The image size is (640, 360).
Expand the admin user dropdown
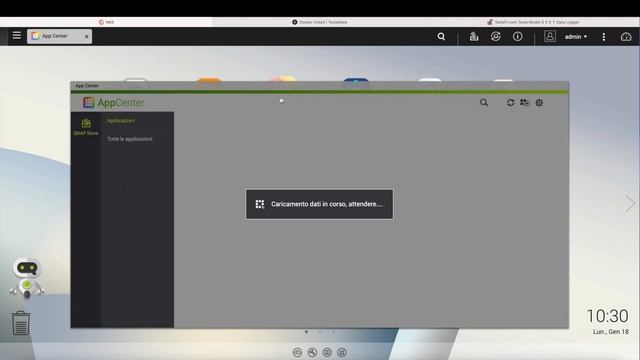[x=576, y=37]
